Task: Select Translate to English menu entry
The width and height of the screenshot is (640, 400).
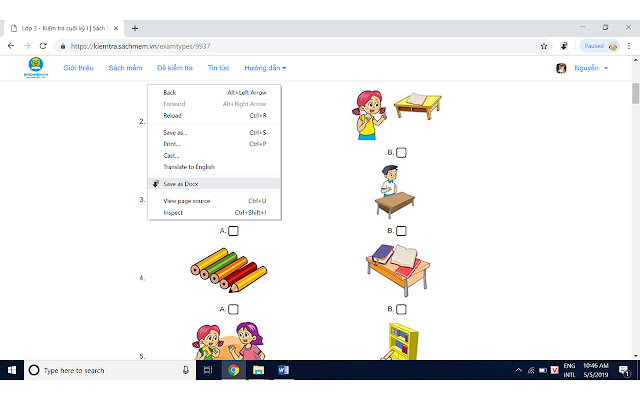Action: pyautogui.click(x=214, y=167)
